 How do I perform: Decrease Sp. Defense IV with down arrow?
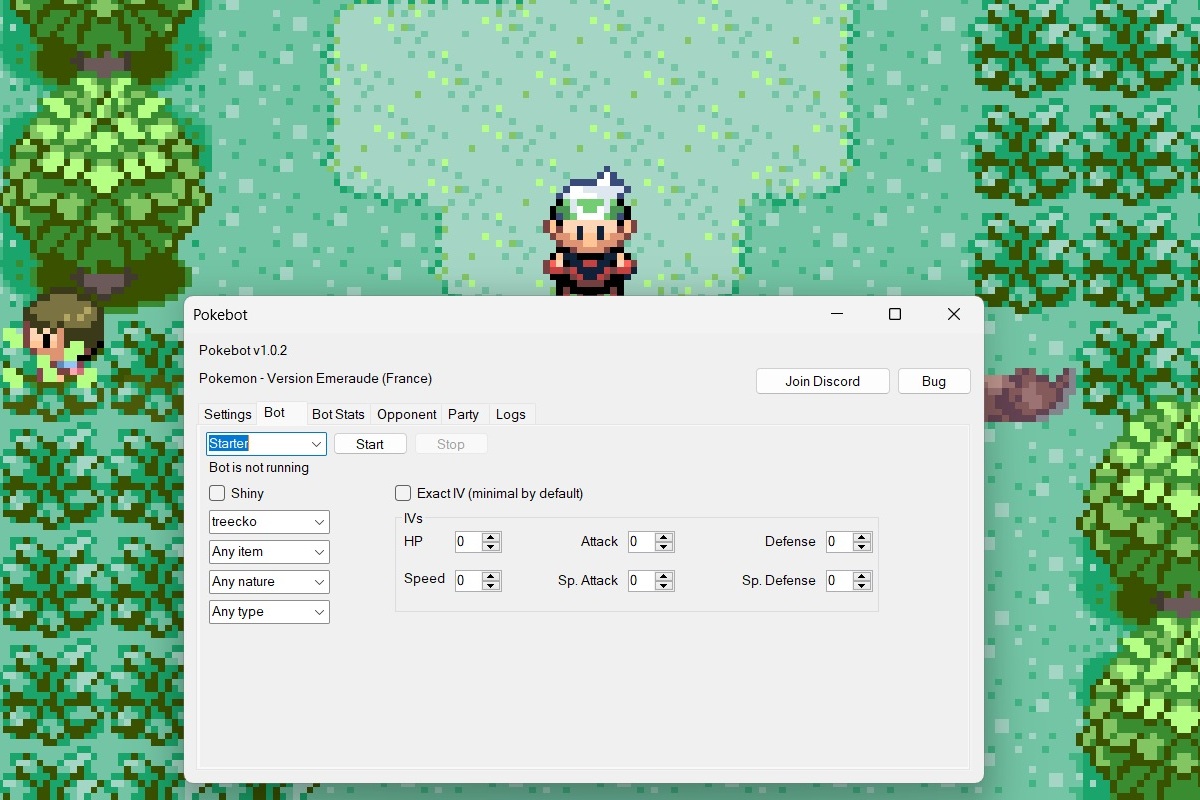pyautogui.click(x=862, y=585)
